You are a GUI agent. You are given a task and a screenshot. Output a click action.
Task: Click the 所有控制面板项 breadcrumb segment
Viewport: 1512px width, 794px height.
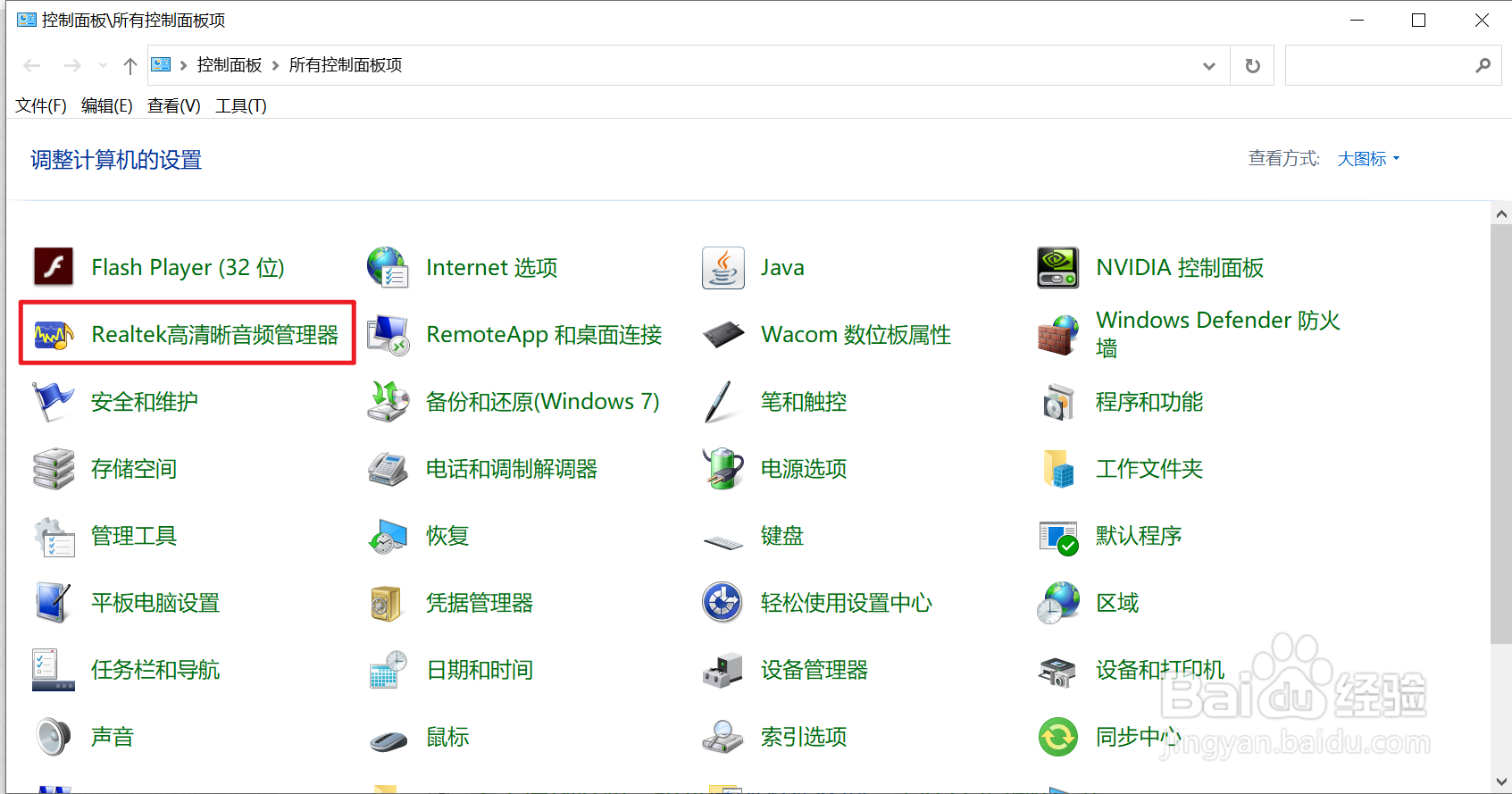click(x=346, y=65)
